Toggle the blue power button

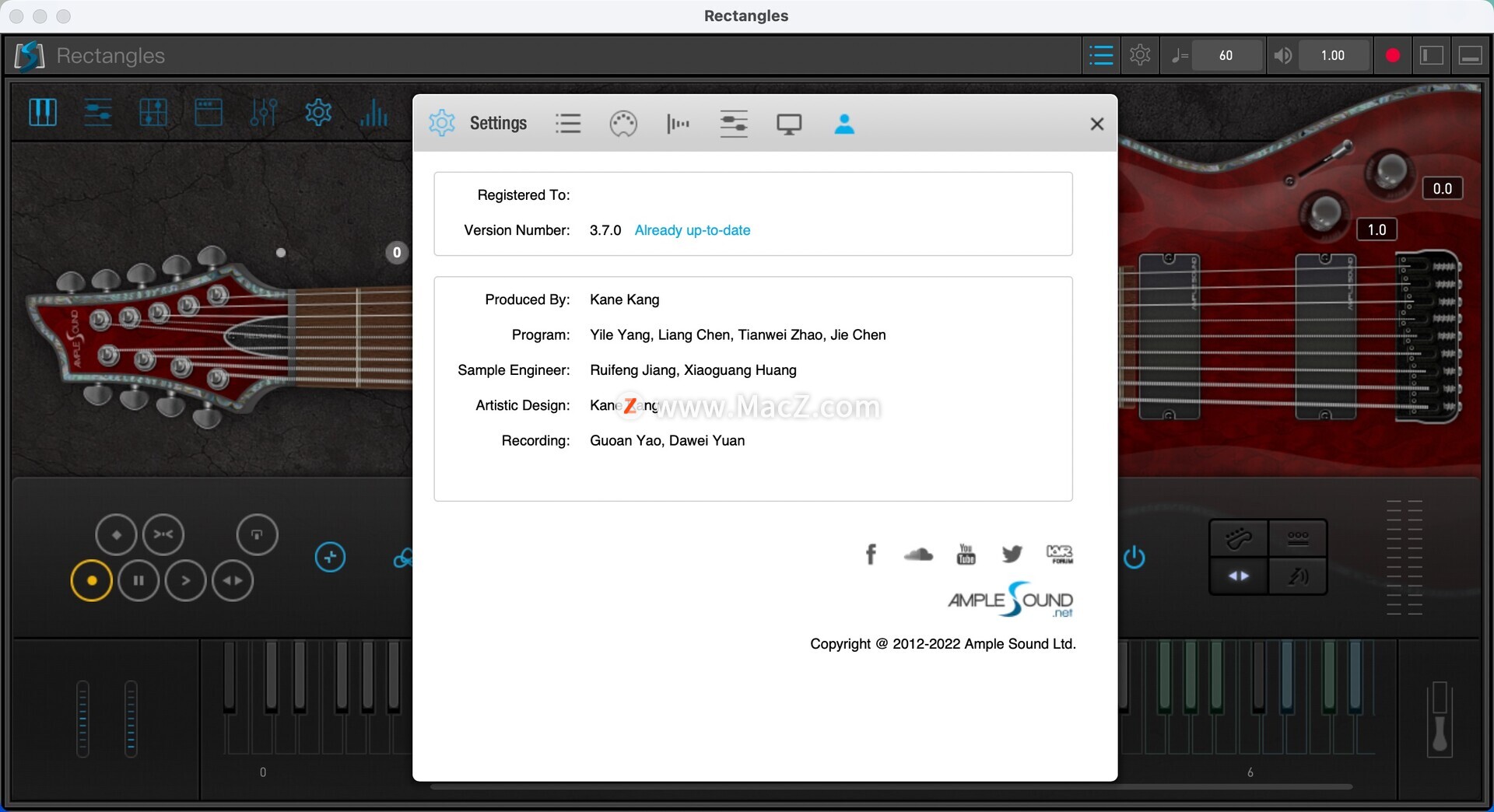pos(1134,557)
